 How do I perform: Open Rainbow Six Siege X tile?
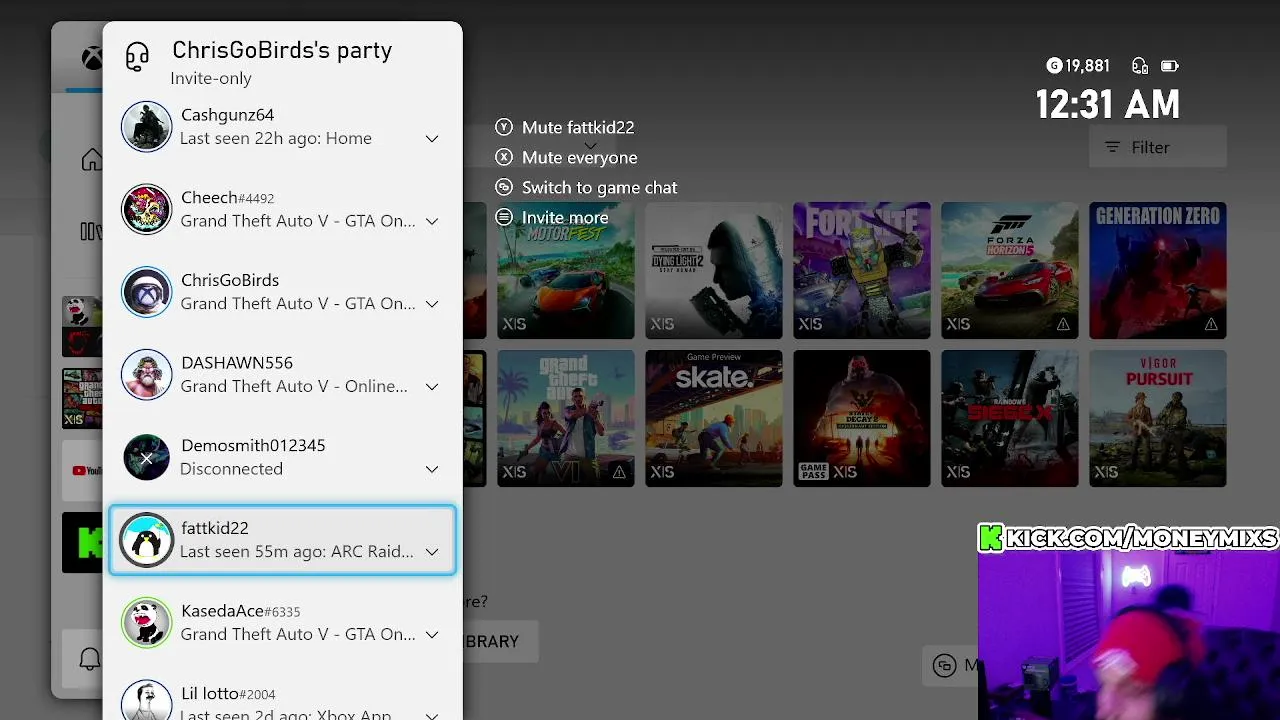tap(1010, 418)
